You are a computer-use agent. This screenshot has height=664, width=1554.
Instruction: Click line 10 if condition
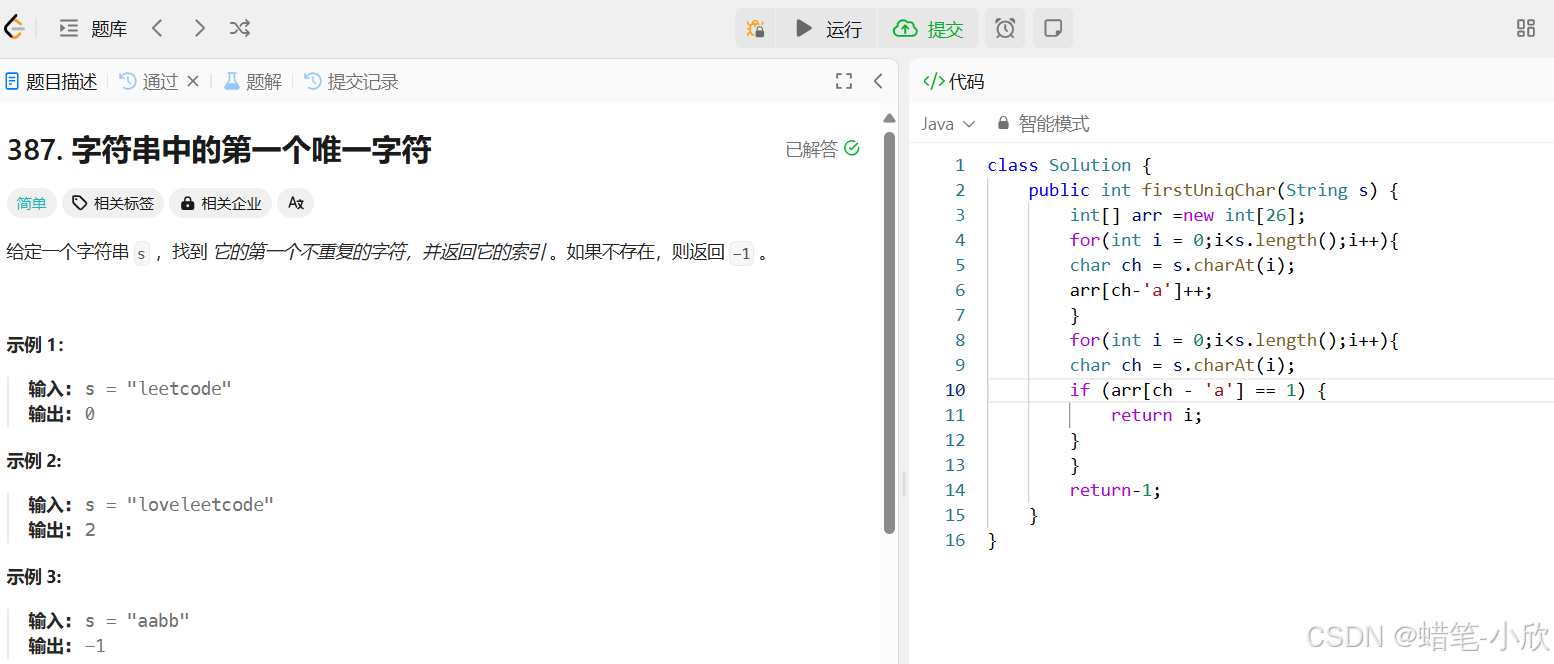pyautogui.click(x=1198, y=390)
